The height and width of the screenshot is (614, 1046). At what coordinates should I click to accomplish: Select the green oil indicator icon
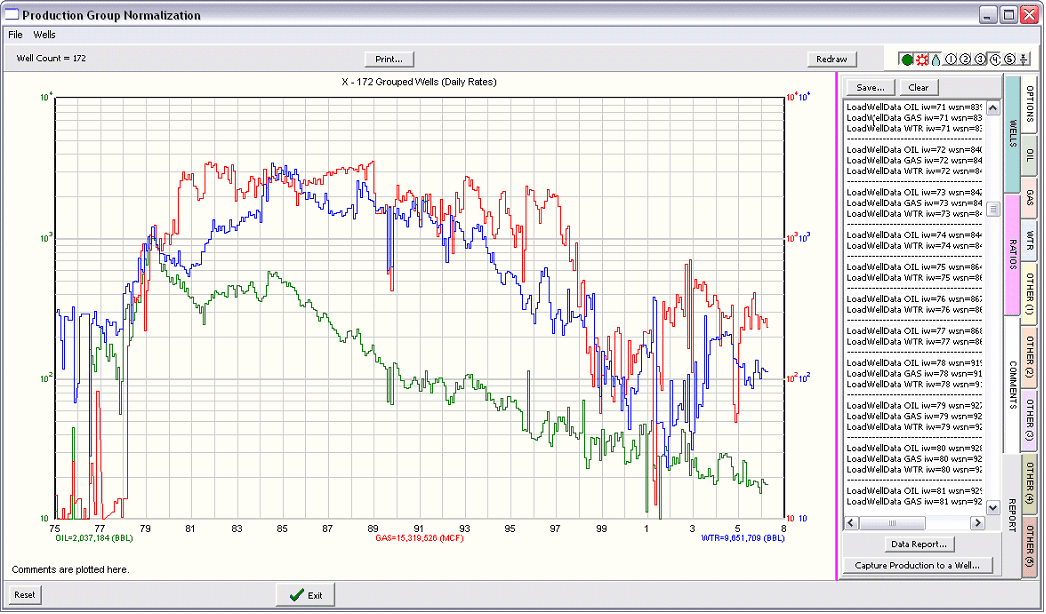906,59
